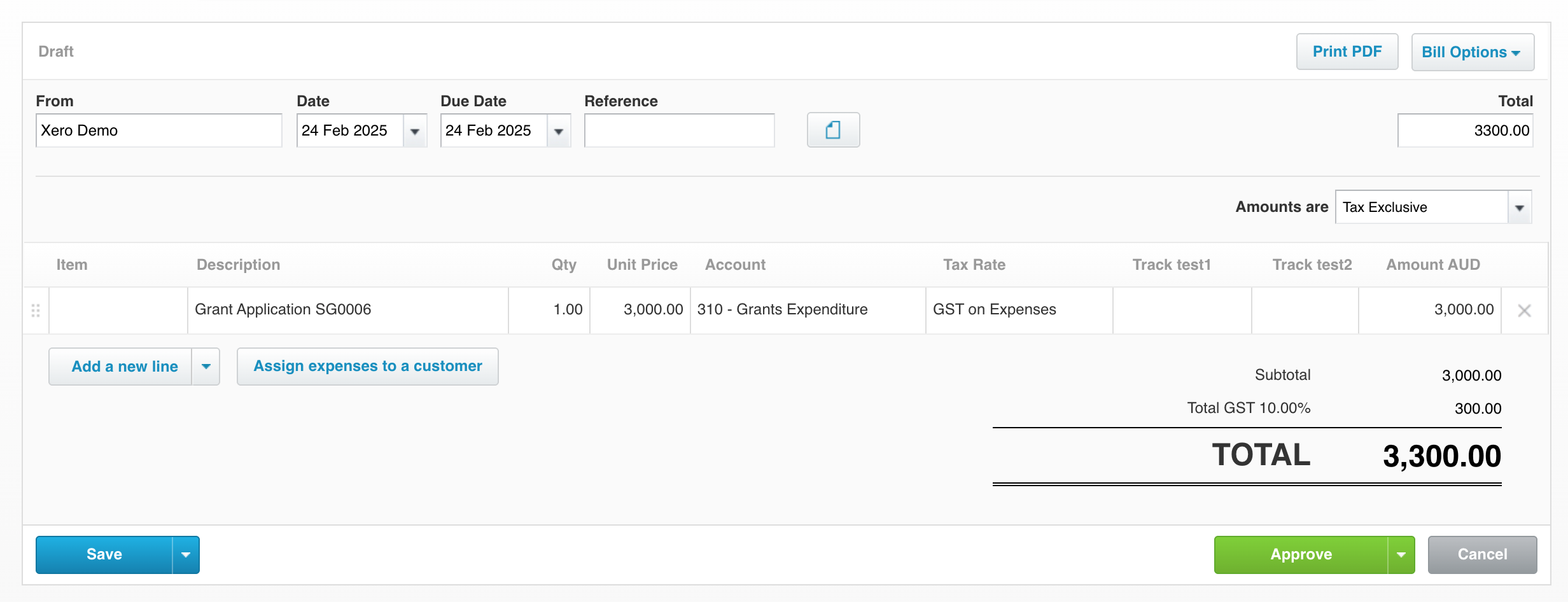Click into the Reference field
Screen dimensions: 1568x602
tap(679, 131)
